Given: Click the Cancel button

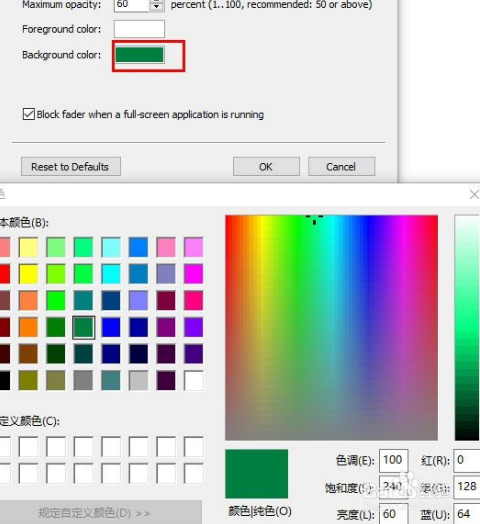Looking at the screenshot, I should coord(341,166).
